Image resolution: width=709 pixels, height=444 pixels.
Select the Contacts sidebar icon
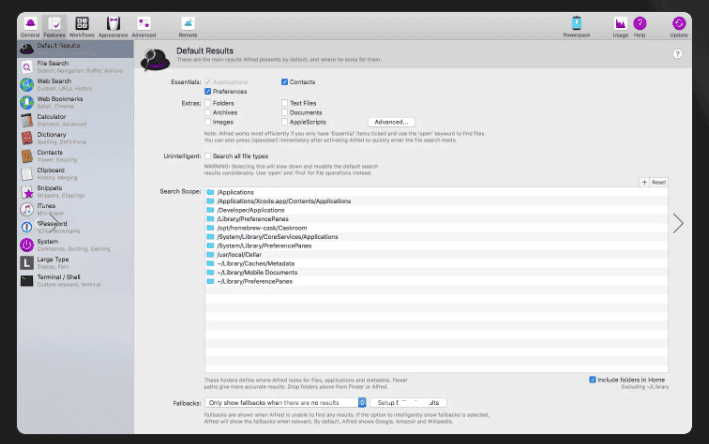27,156
